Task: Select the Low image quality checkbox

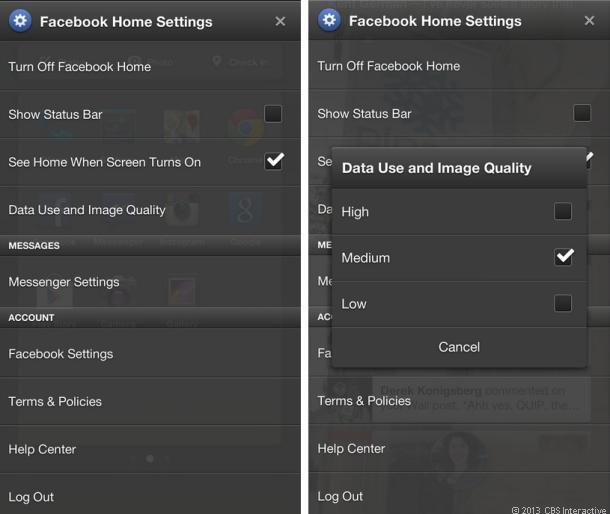Action: pyautogui.click(x=563, y=303)
